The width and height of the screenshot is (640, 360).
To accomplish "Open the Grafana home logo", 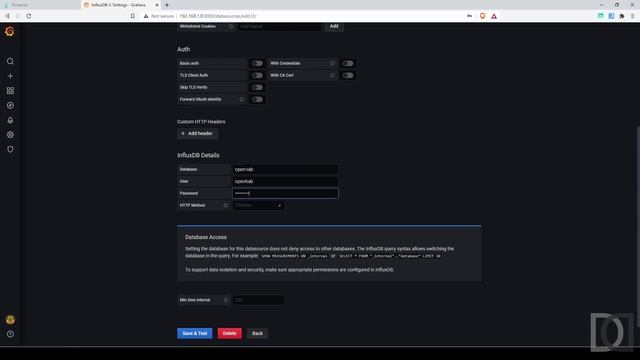I will pyautogui.click(x=10, y=31).
